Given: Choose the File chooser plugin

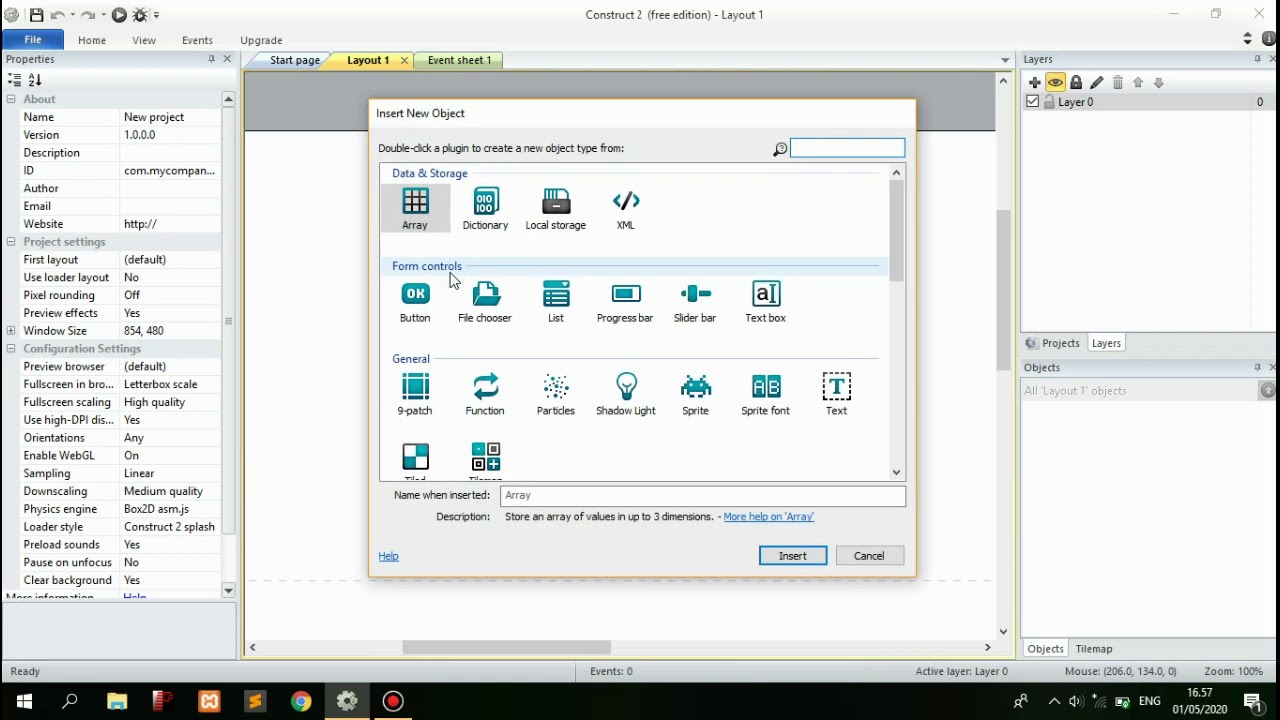Looking at the screenshot, I should (x=485, y=302).
